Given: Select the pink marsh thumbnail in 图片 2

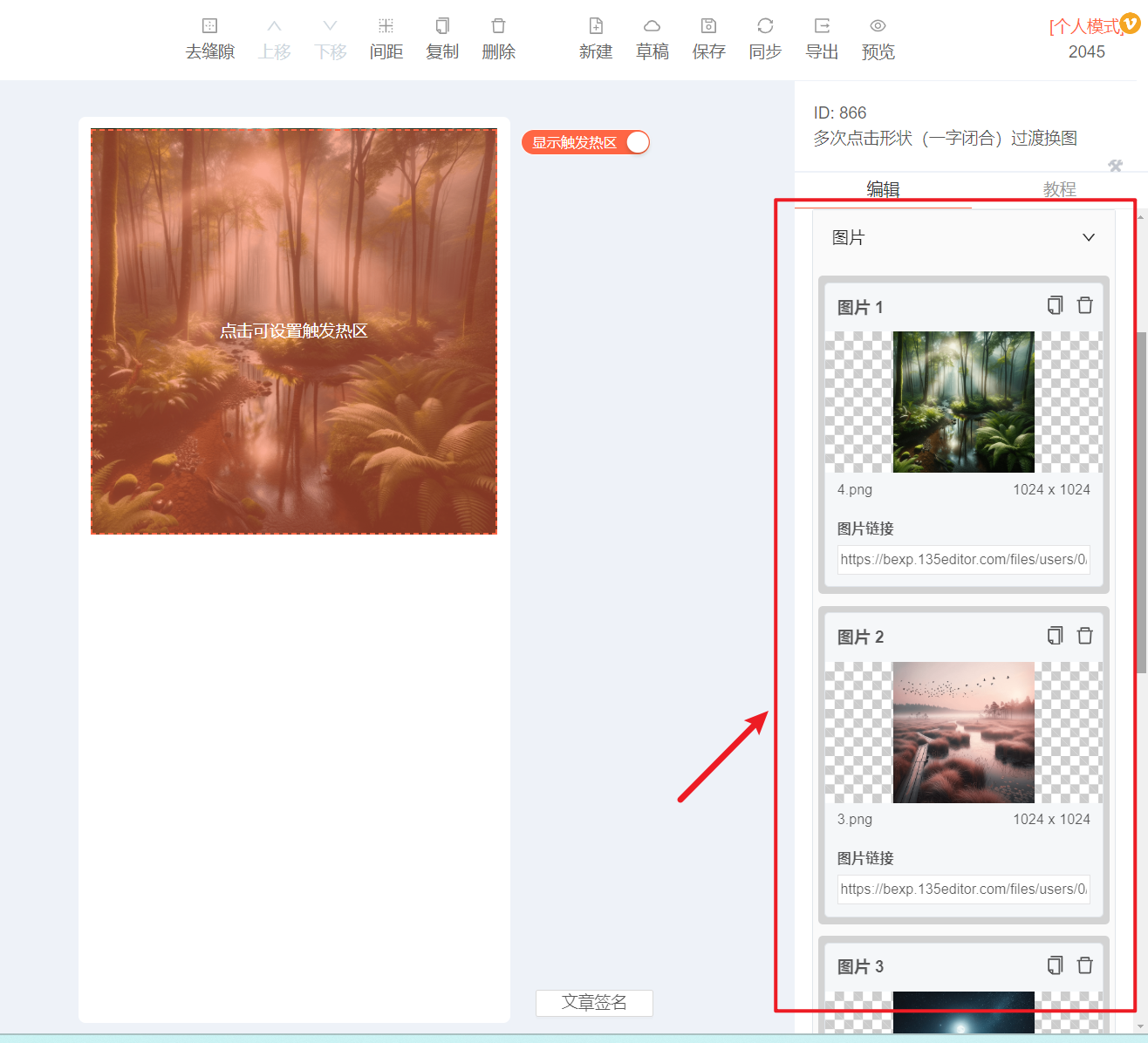Looking at the screenshot, I should tap(964, 733).
